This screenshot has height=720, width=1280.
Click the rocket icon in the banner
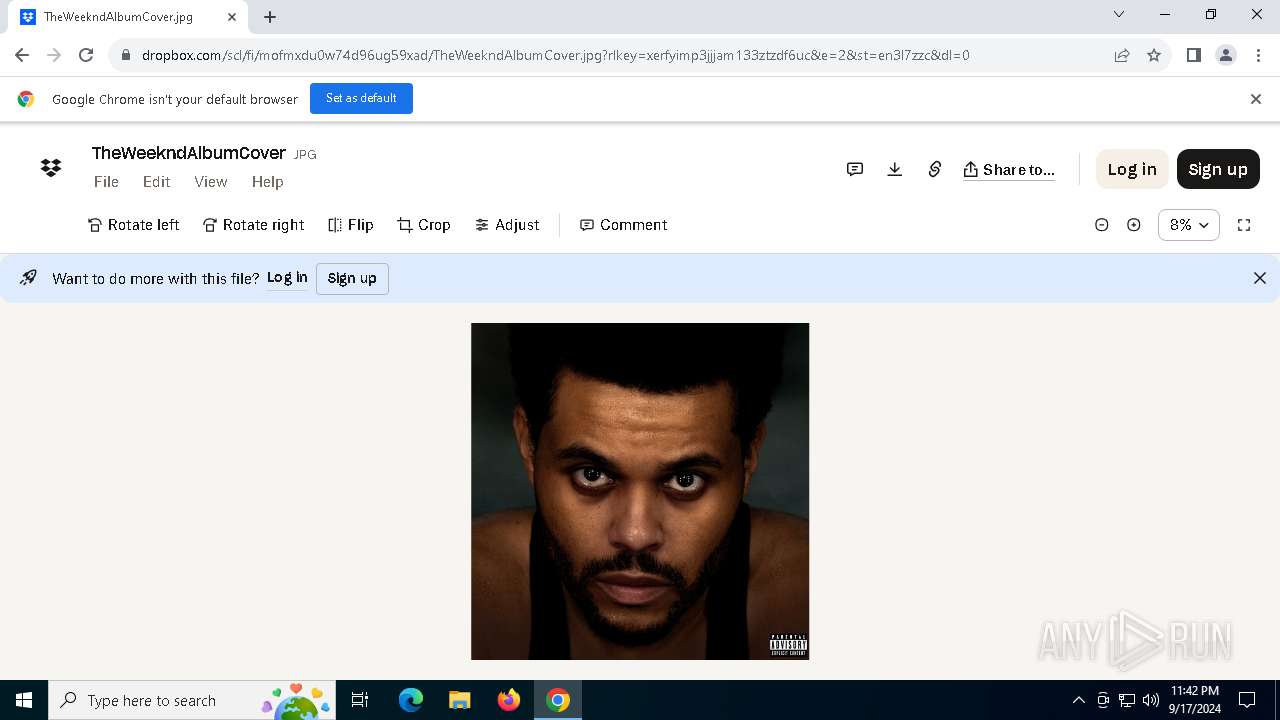tap(28, 278)
